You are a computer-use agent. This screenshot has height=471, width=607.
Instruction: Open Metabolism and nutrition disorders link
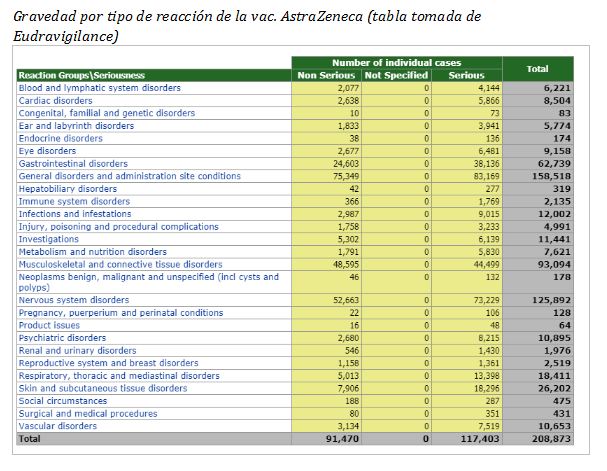point(93,252)
